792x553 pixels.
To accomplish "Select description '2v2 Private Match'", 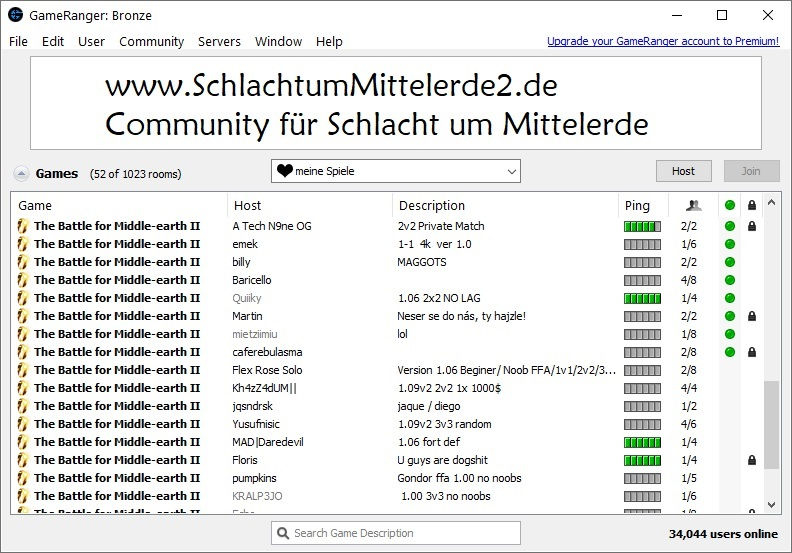I will (x=441, y=226).
